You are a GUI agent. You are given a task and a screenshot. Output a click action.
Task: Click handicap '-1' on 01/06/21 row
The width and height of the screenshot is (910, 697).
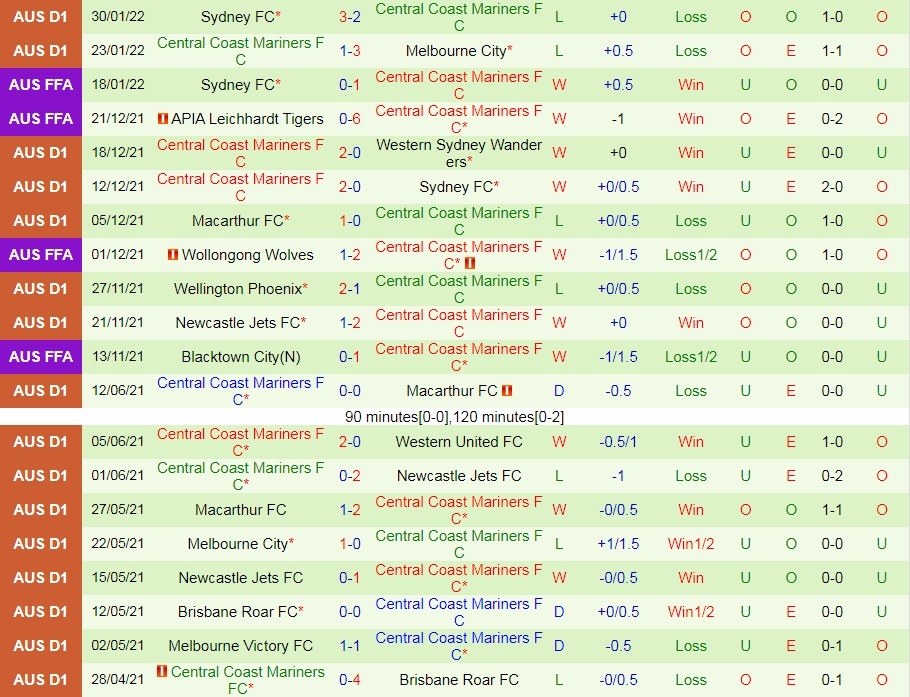pos(618,476)
